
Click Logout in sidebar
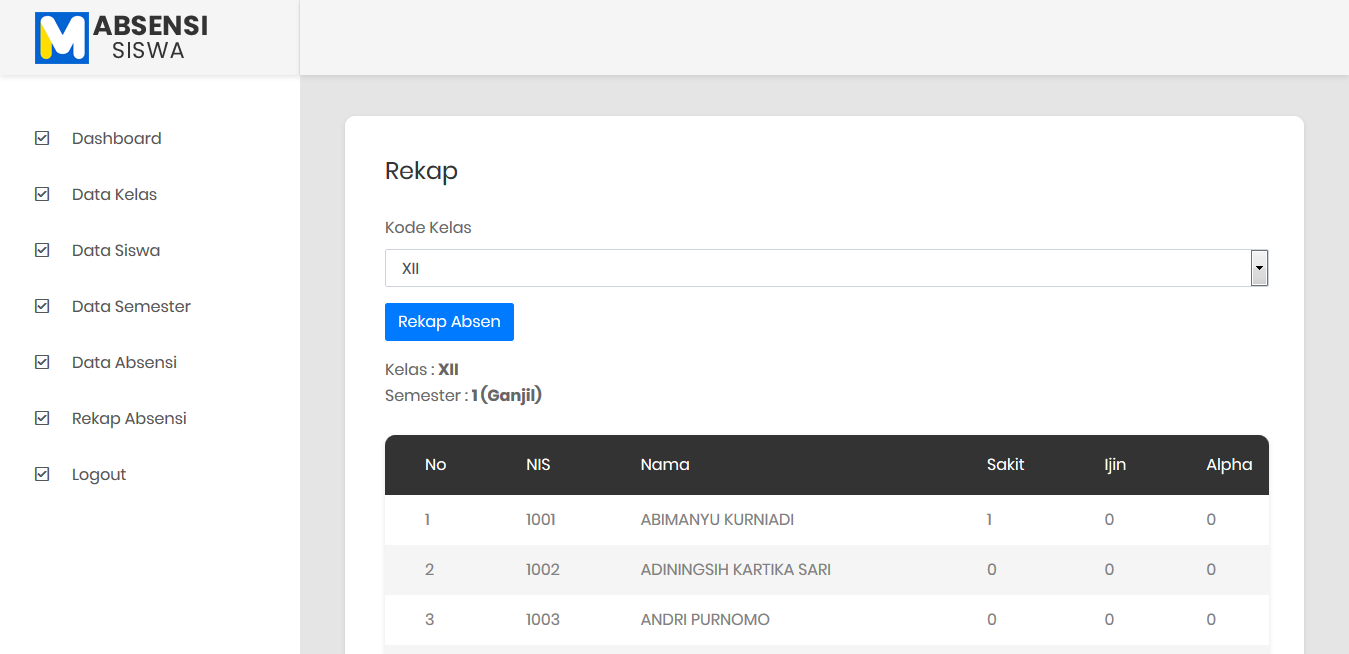click(99, 474)
